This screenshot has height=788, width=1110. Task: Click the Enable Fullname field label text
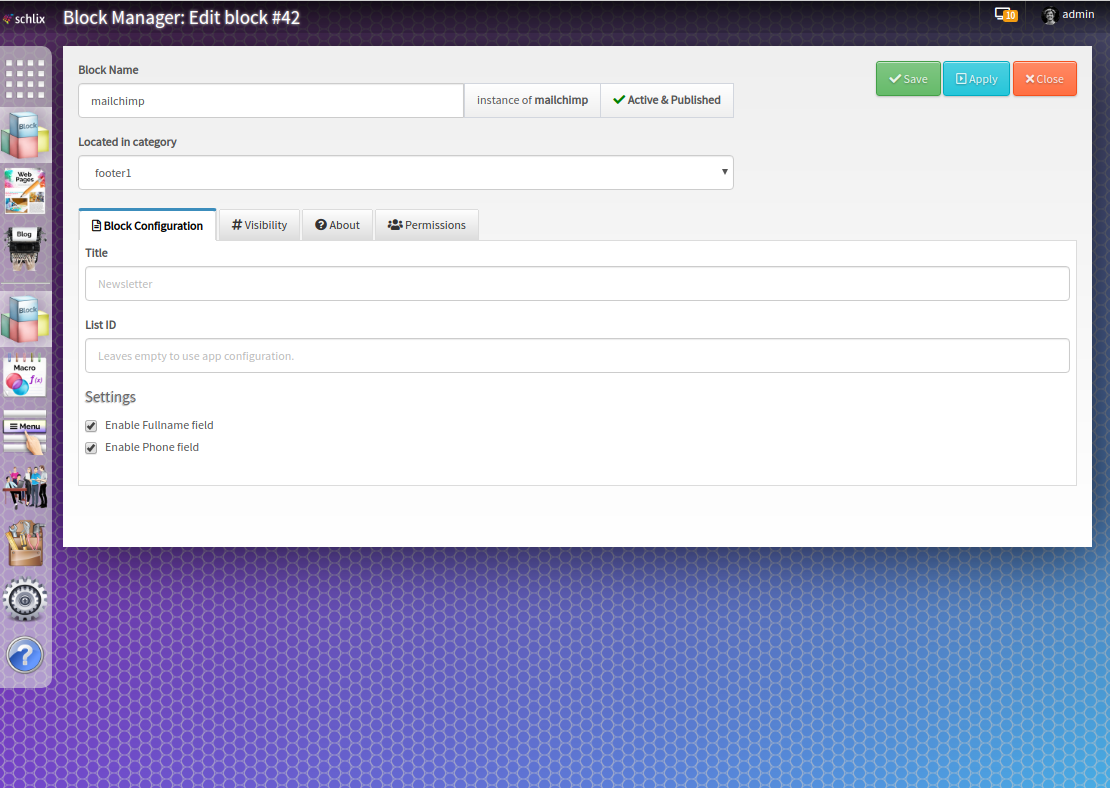click(159, 425)
